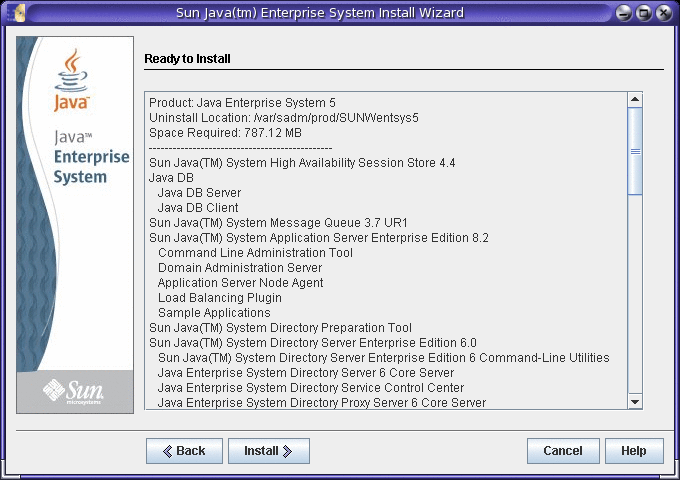Open Help for the install wizard

(x=634, y=451)
